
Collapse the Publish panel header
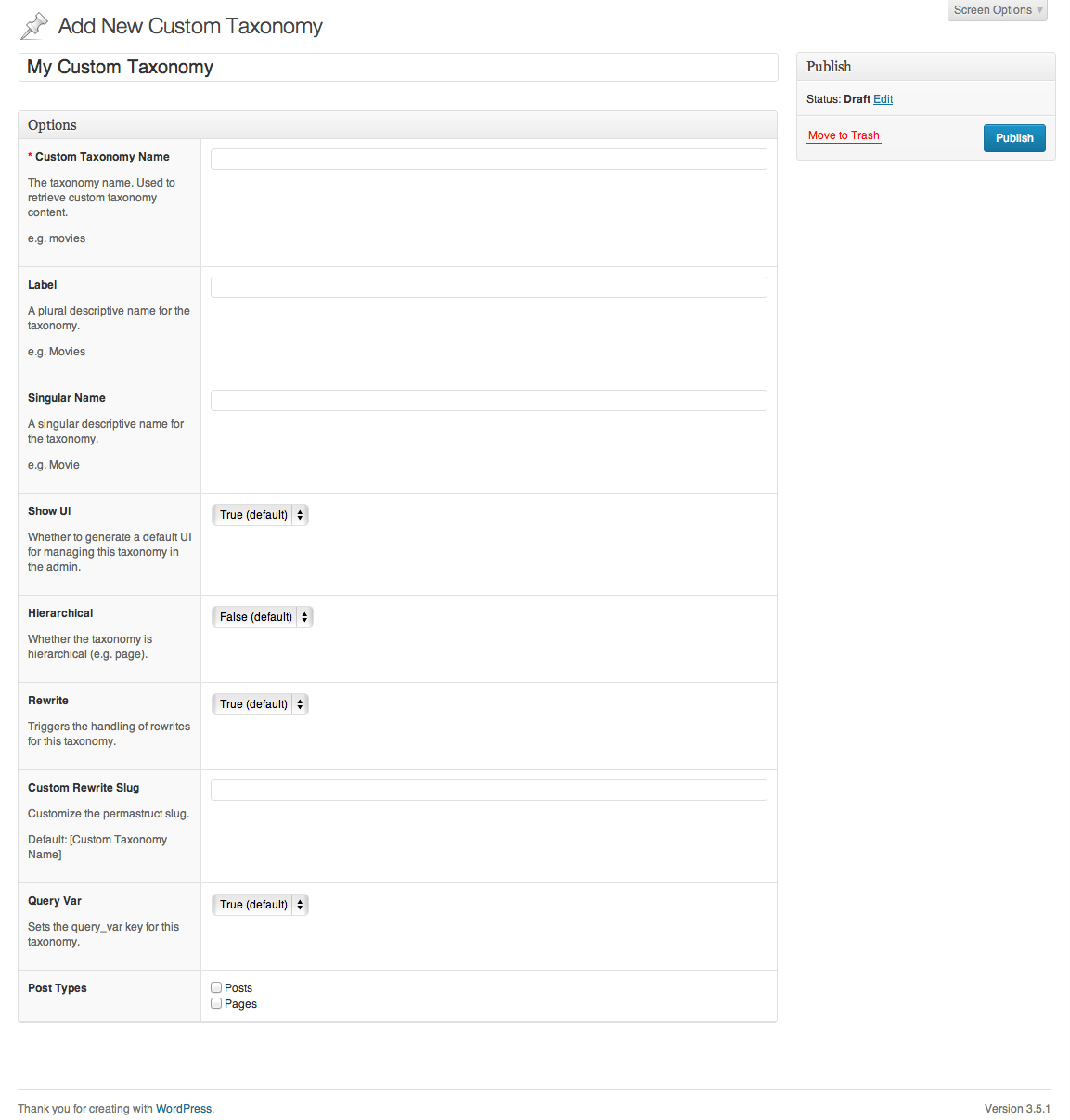point(926,67)
